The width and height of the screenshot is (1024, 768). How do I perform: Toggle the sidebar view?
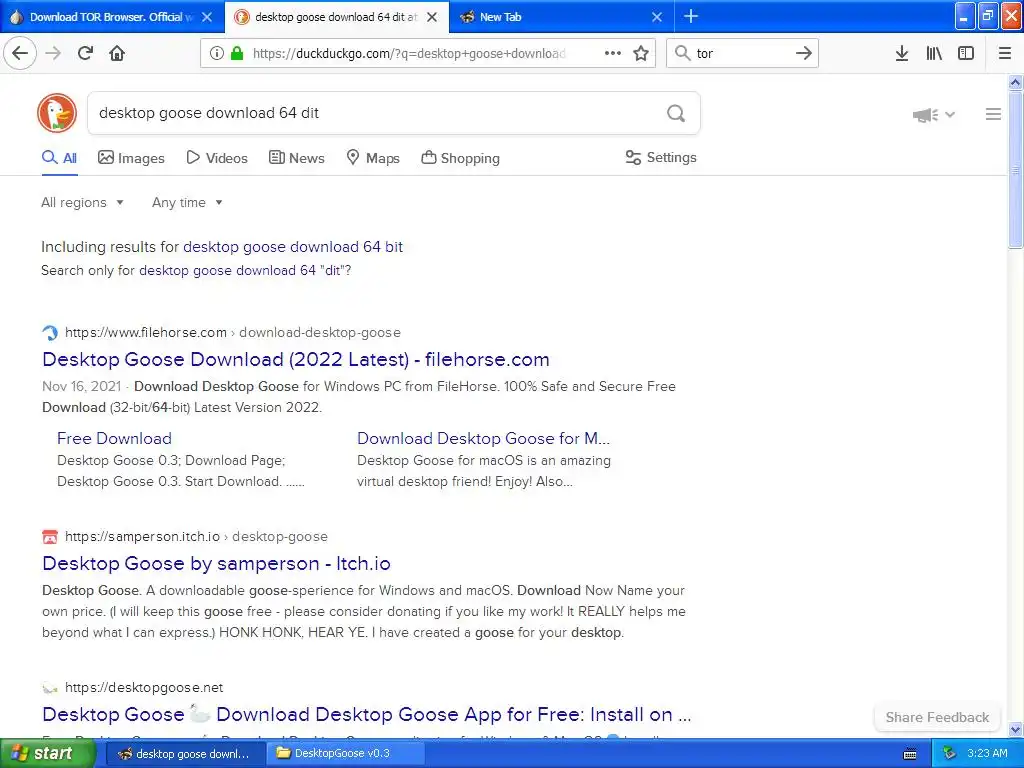coord(966,53)
